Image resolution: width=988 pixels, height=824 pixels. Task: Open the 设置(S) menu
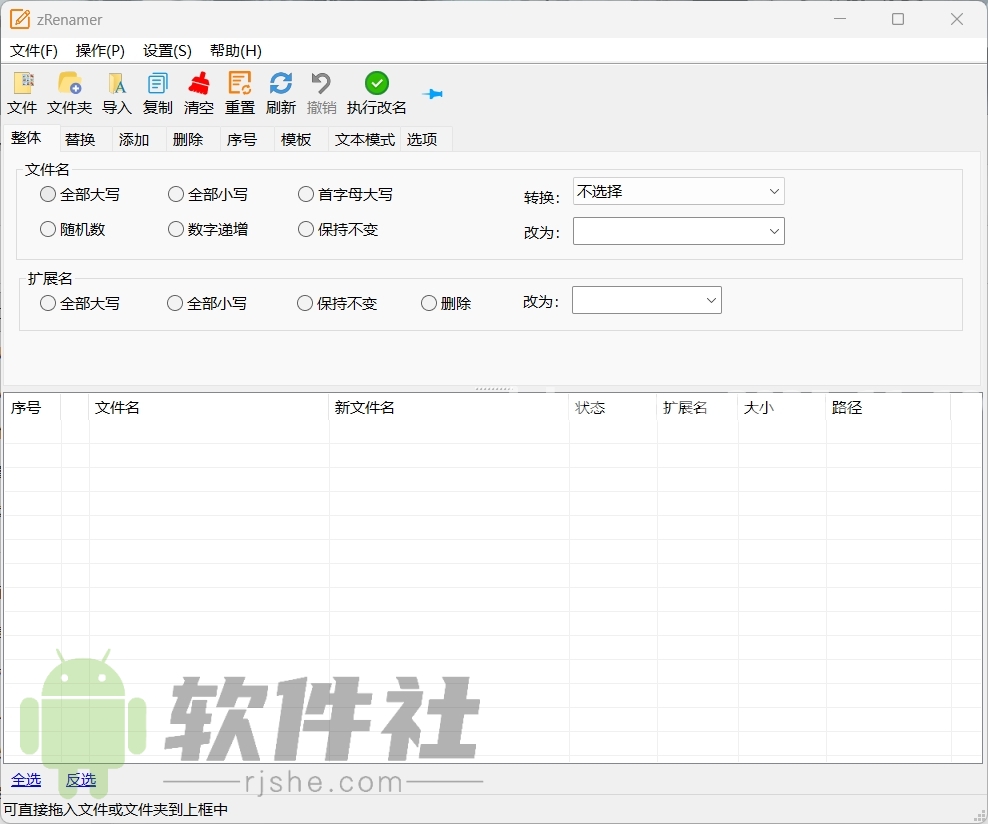(166, 51)
